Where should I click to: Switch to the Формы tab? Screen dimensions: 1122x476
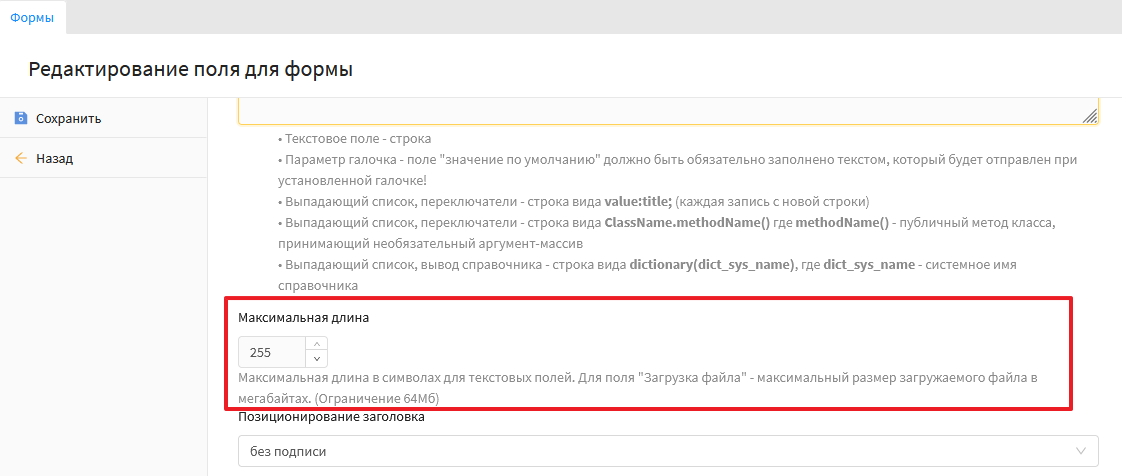click(x=32, y=17)
